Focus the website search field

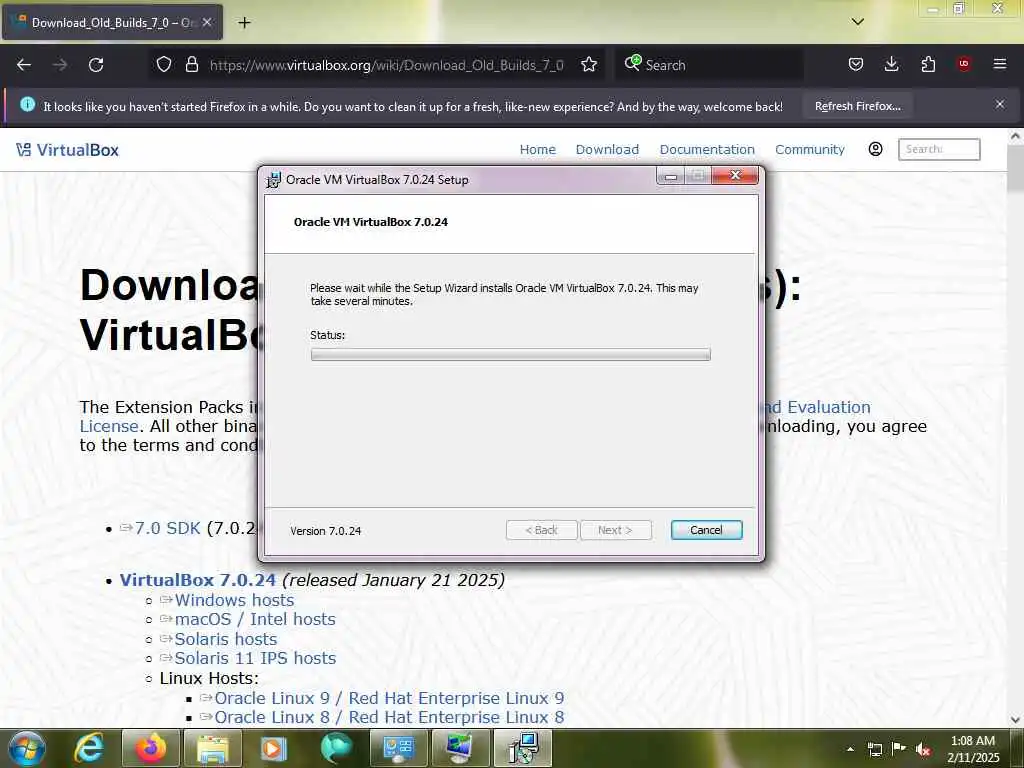point(939,149)
